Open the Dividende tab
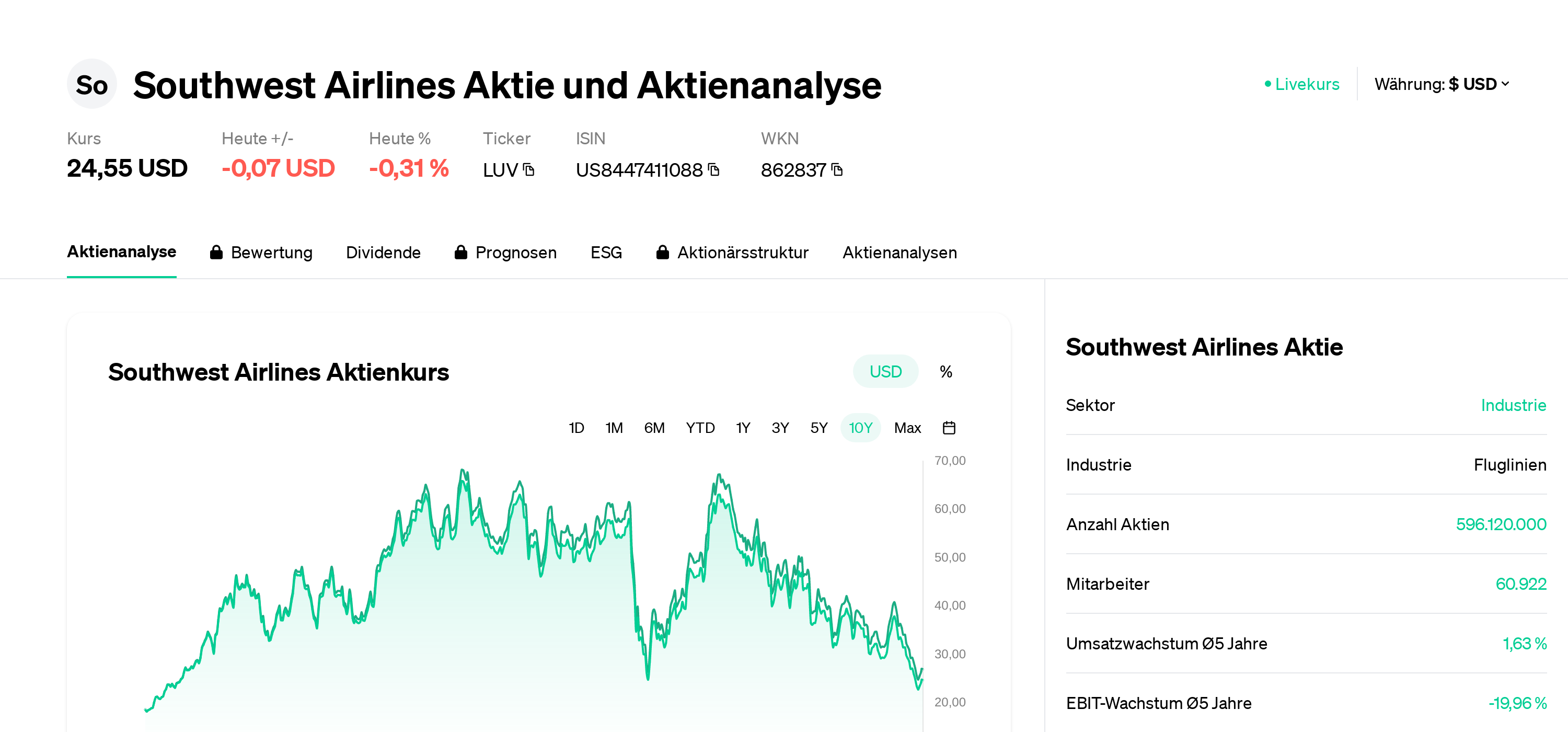 pos(383,252)
